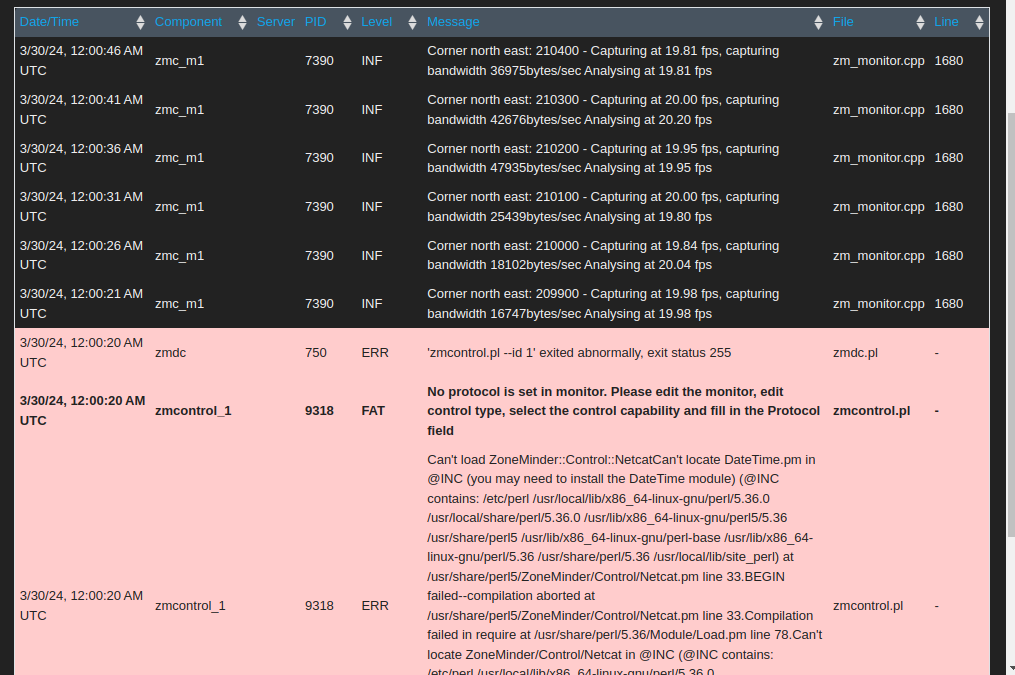The image size is (1015, 675).
Task: Click the bold timestamp in the FAT row
Action: tap(82, 410)
